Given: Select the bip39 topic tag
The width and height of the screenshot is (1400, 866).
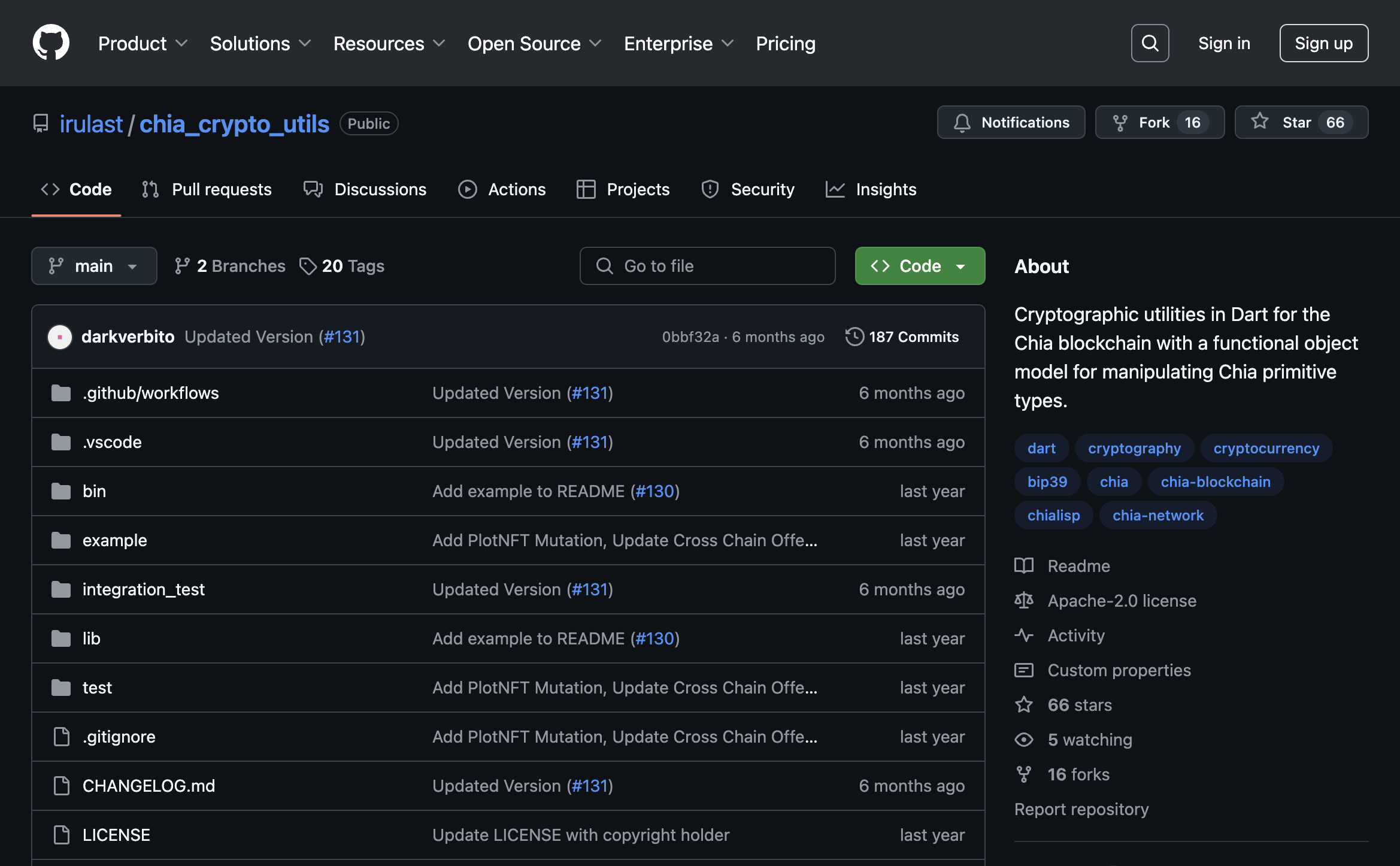Looking at the screenshot, I should (x=1047, y=482).
